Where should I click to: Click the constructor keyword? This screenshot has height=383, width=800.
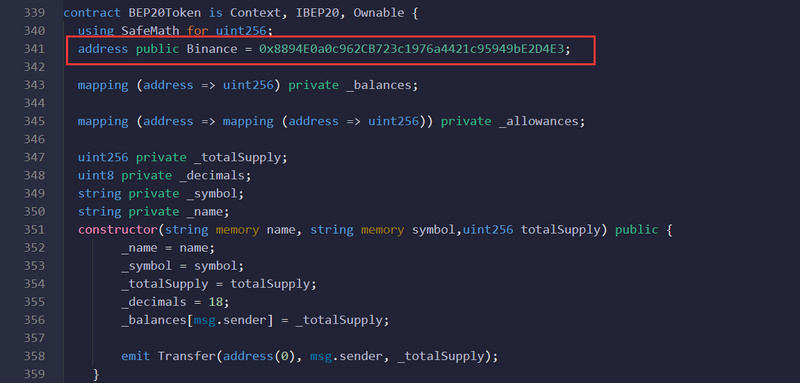pyautogui.click(x=117, y=230)
